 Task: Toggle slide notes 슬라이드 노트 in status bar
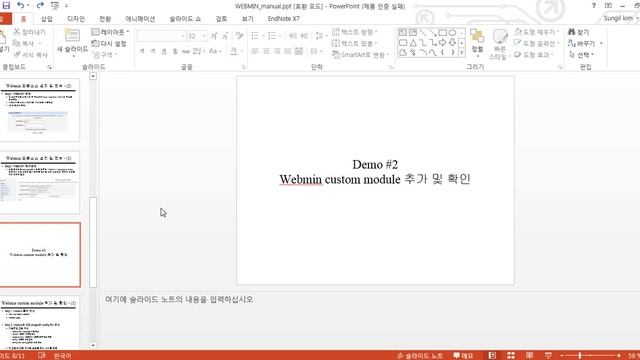420,356
